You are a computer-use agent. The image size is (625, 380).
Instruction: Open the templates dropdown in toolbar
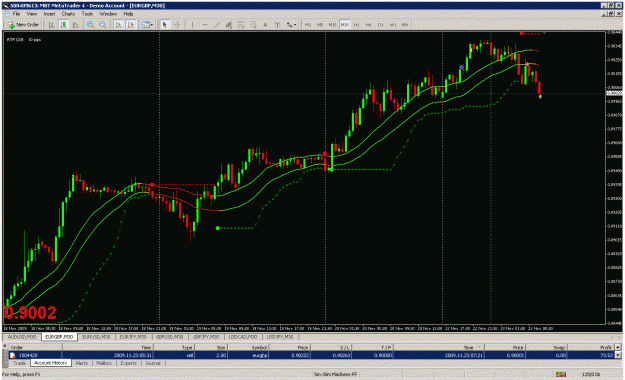[147, 25]
